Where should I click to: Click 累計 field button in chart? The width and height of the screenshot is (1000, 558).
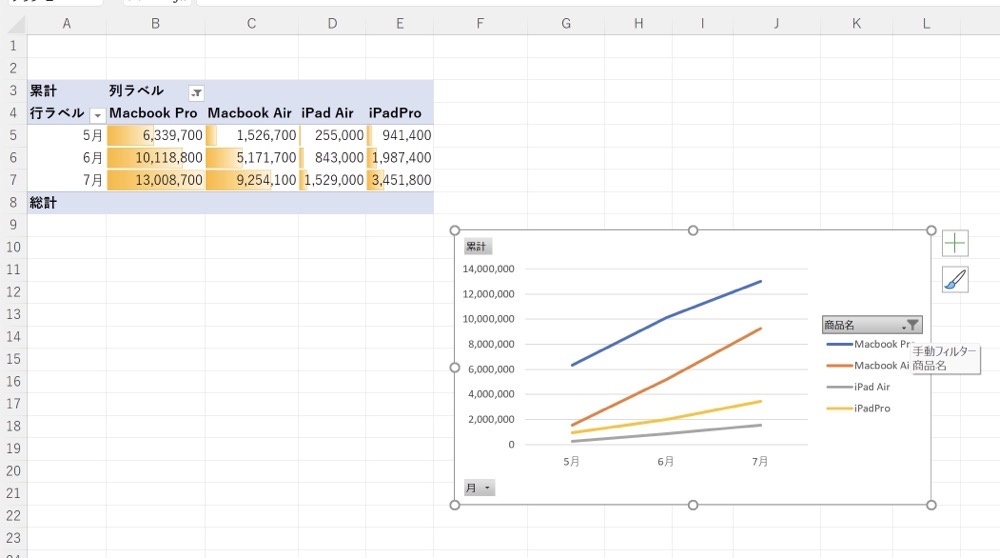477,246
